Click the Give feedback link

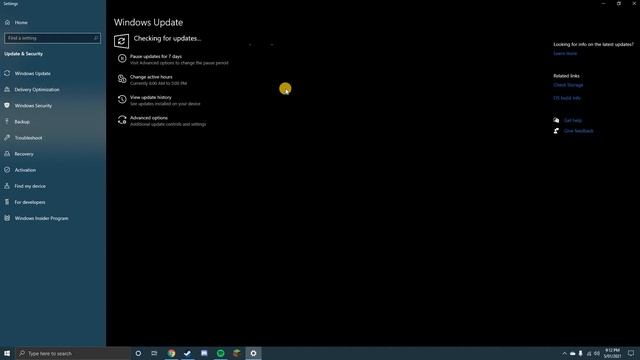click(x=578, y=131)
